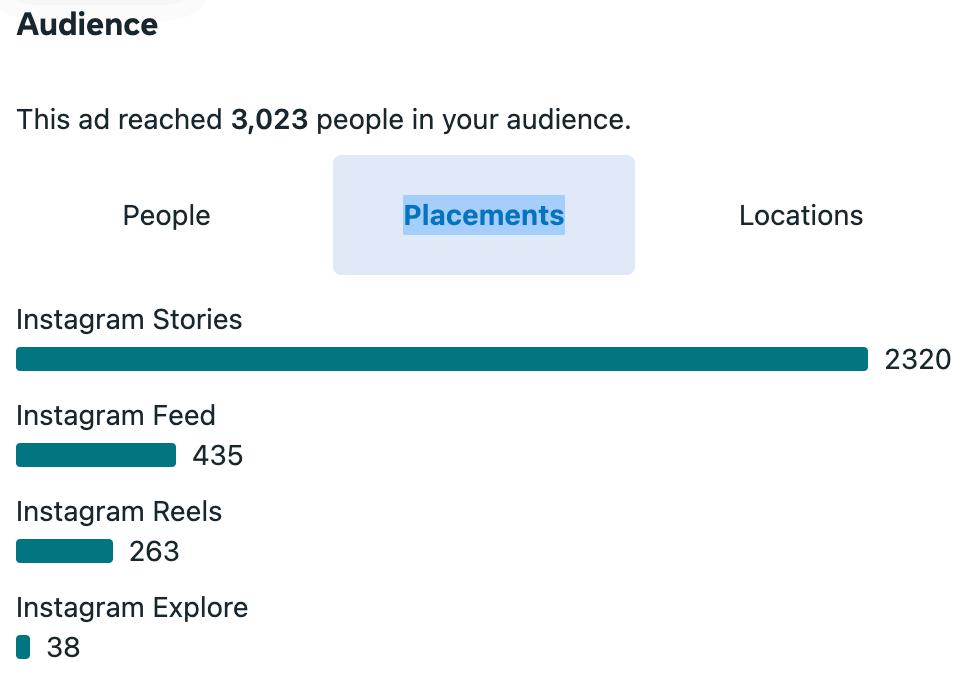The height and width of the screenshot is (684, 956).
Task: Click the Audience section heading
Action: [x=87, y=25]
